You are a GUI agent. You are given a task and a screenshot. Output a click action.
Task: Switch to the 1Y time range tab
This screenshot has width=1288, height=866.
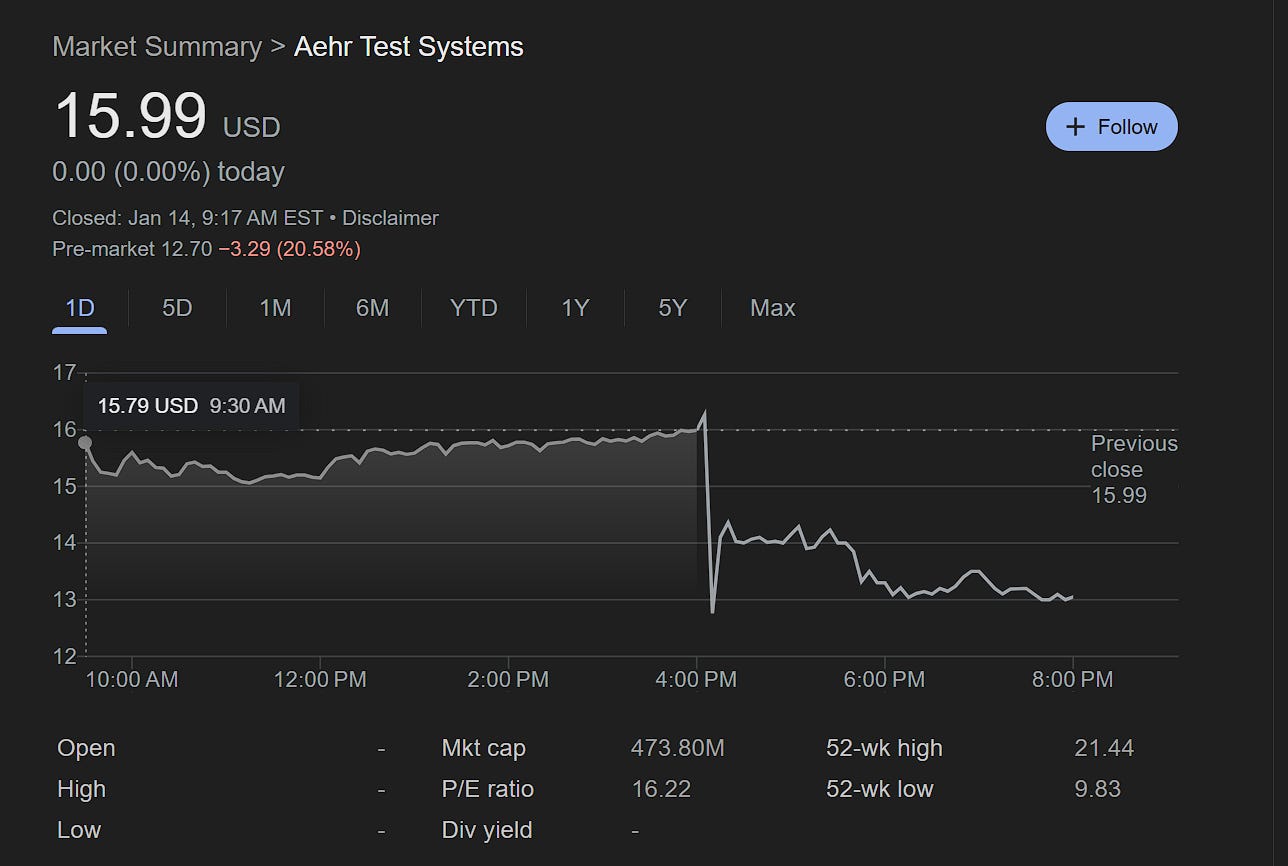point(575,308)
